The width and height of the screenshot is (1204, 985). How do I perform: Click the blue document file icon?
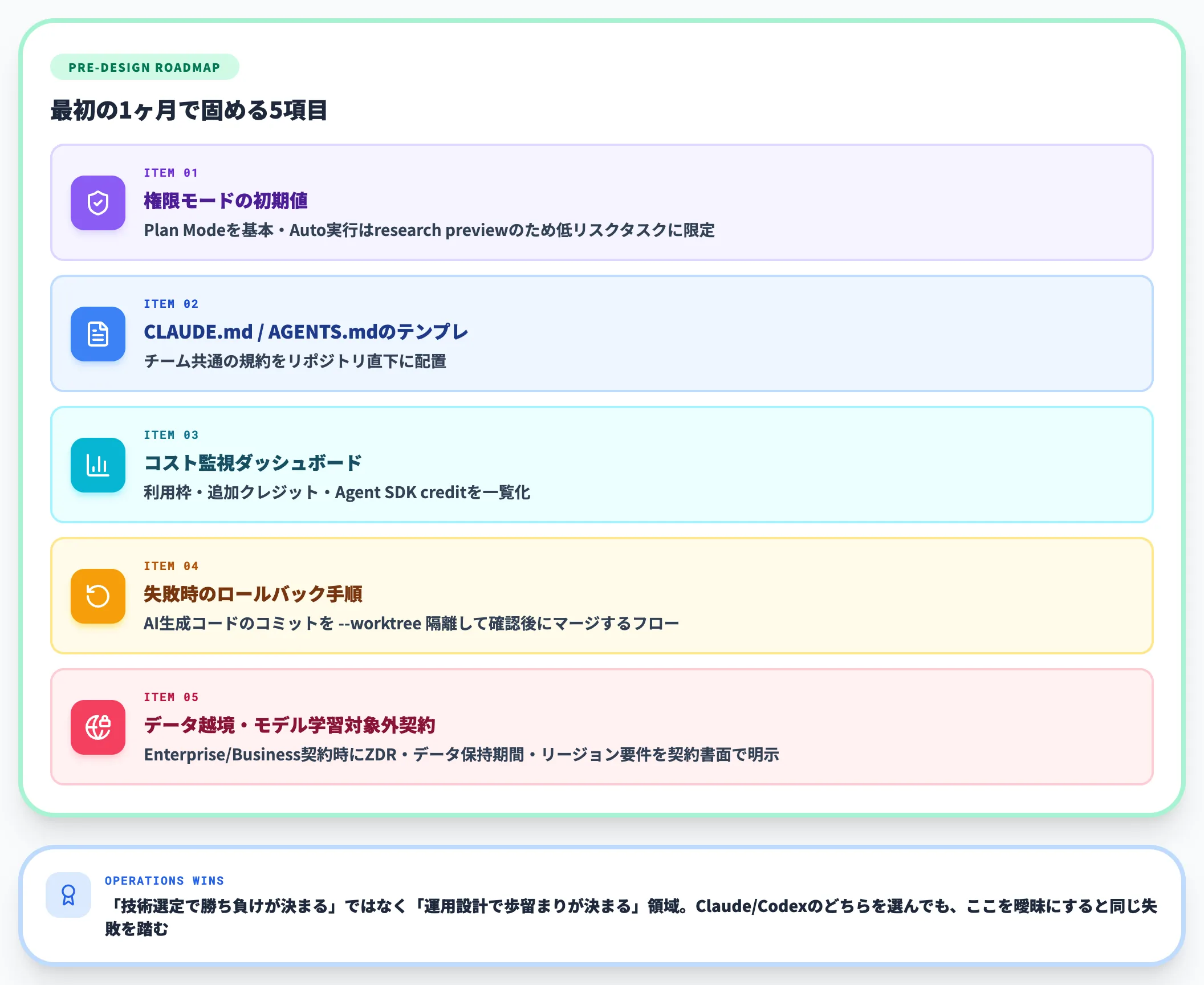98,334
